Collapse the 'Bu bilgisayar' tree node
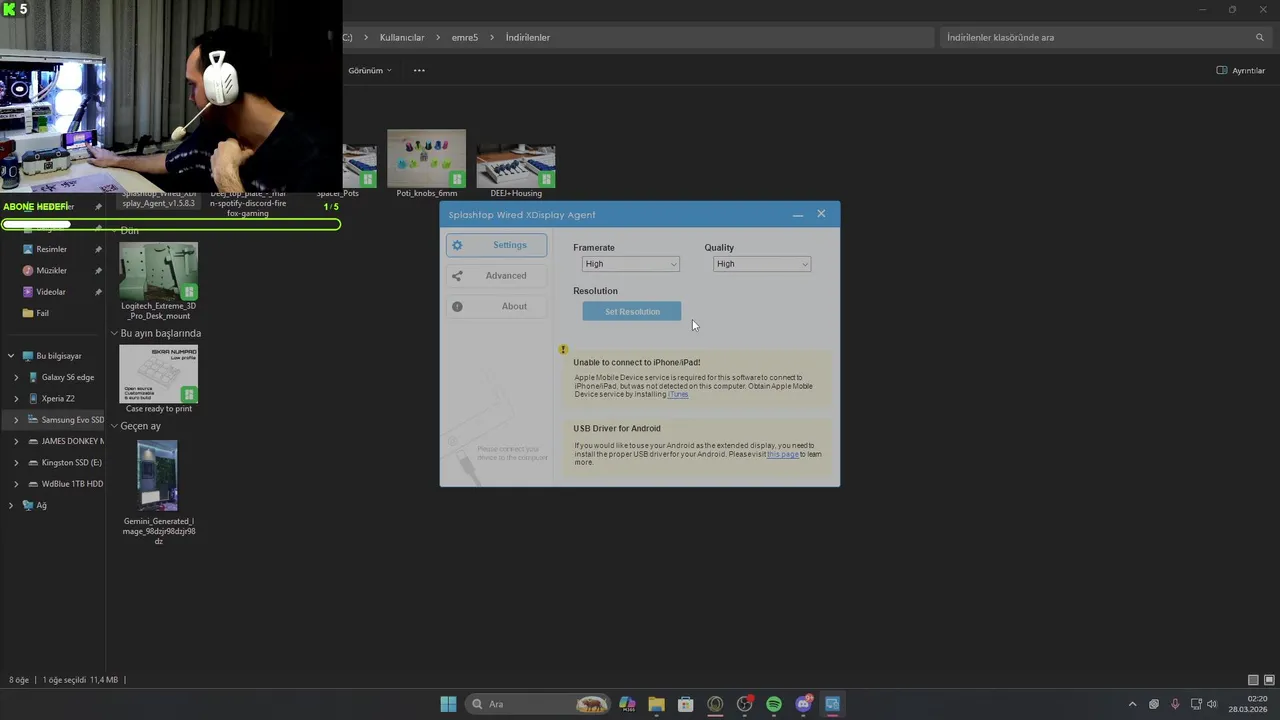Image resolution: width=1280 pixels, height=720 pixels. point(11,356)
